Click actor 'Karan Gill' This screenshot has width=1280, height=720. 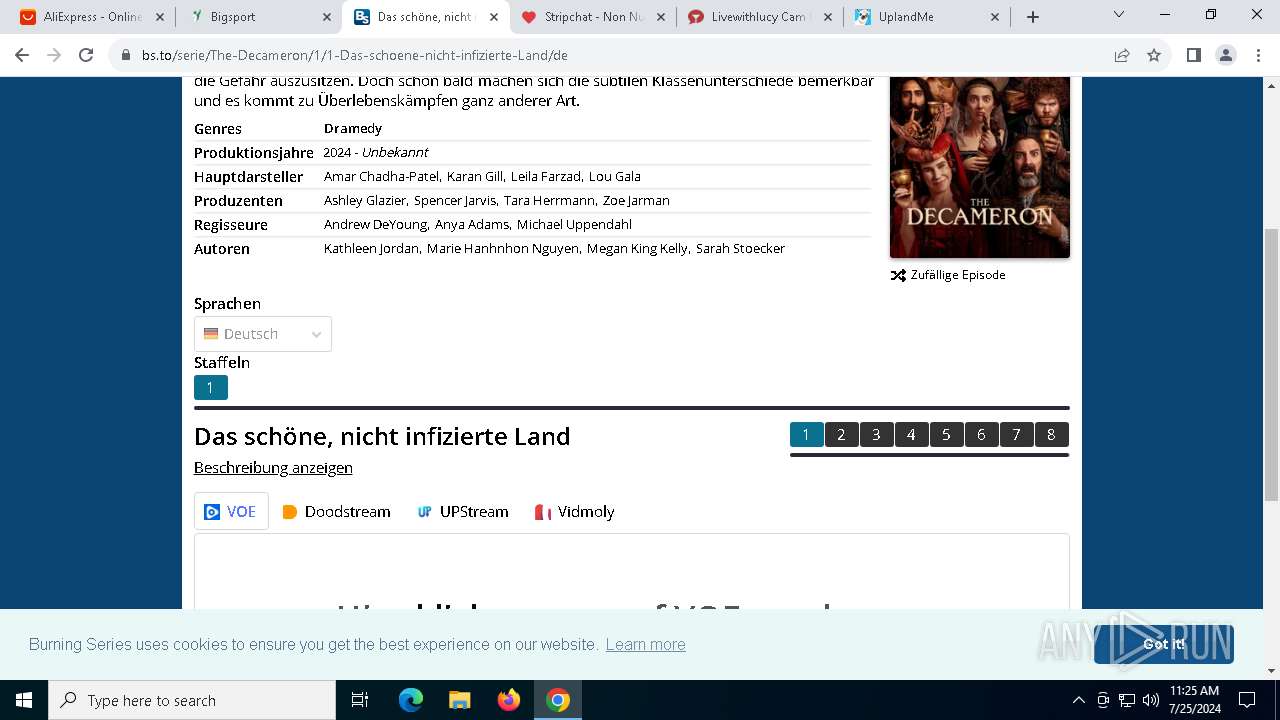point(475,176)
